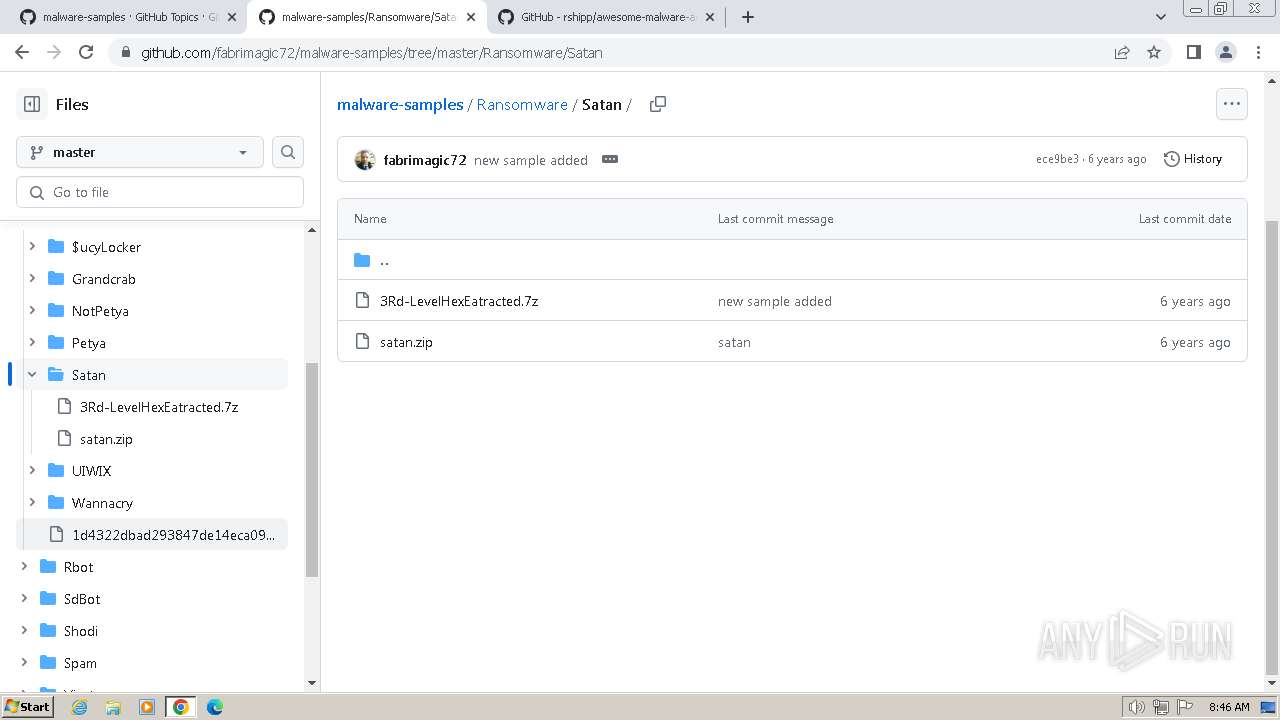This screenshot has width=1280, height=720.
Task: Copy the folder path with copy icon
Action: (657, 104)
